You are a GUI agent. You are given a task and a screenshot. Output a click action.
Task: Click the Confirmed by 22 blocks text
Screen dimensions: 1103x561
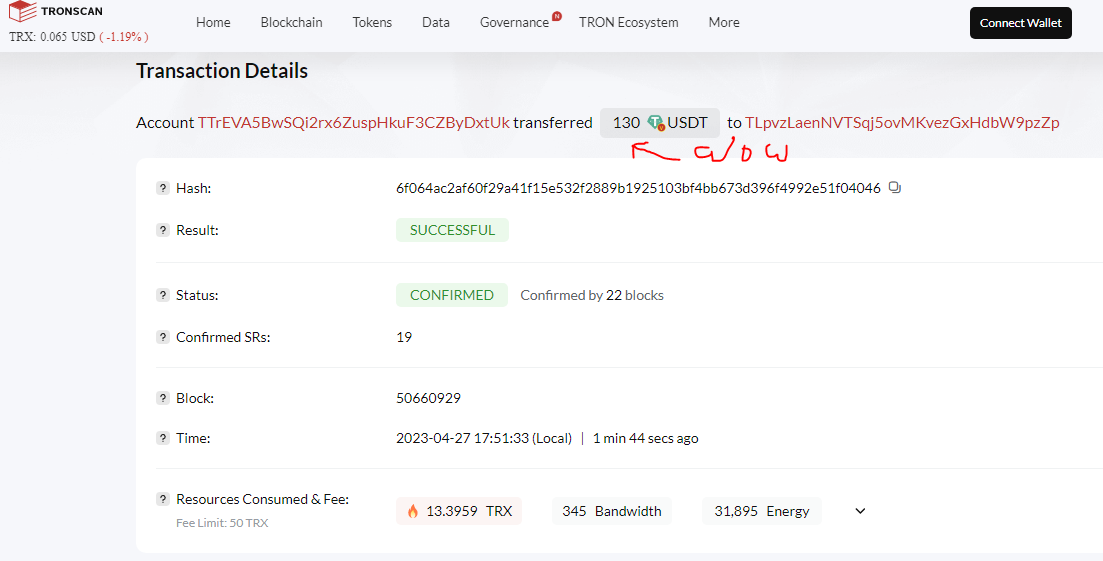pos(592,295)
